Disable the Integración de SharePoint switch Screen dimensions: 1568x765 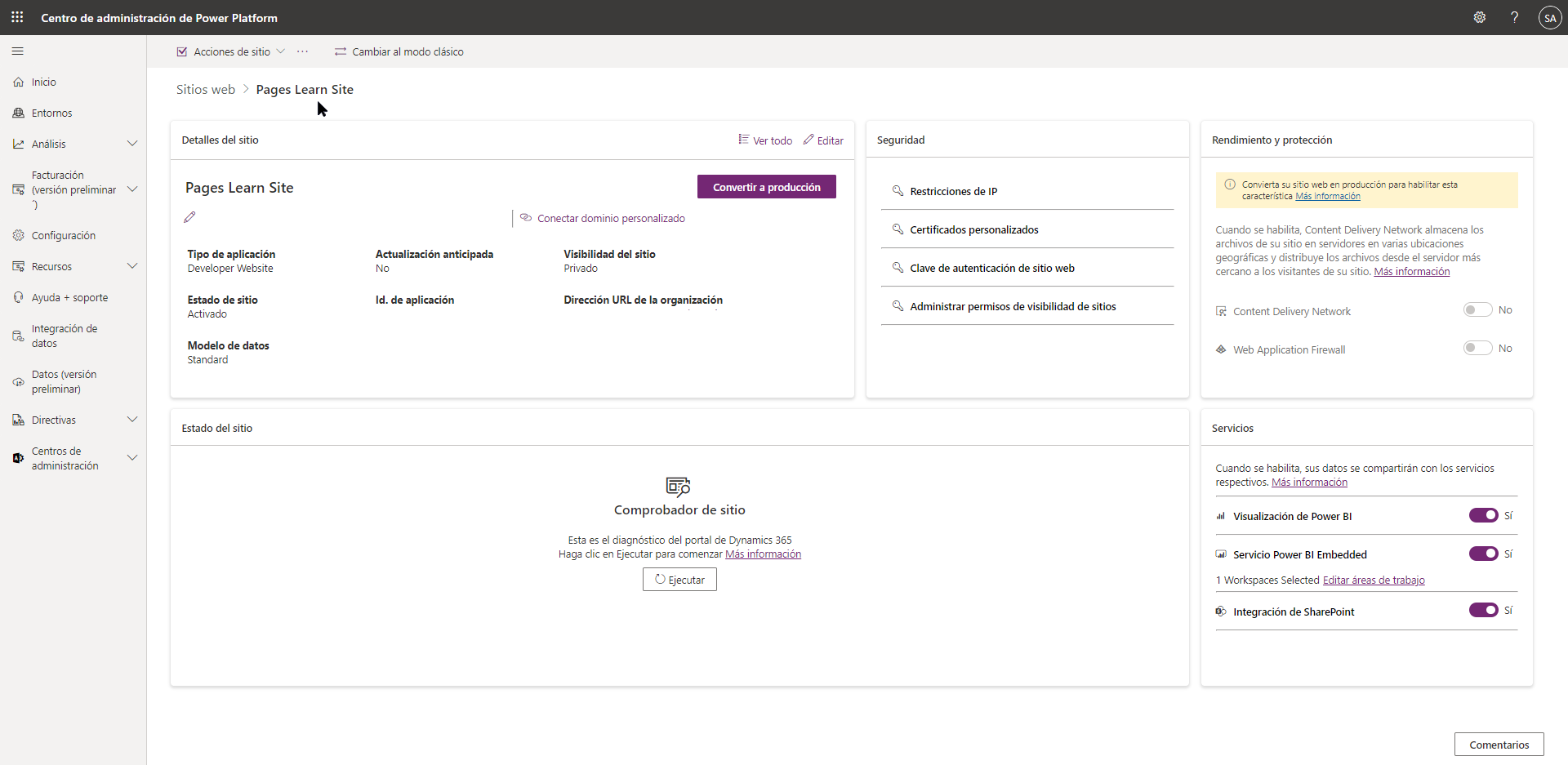coord(1483,610)
